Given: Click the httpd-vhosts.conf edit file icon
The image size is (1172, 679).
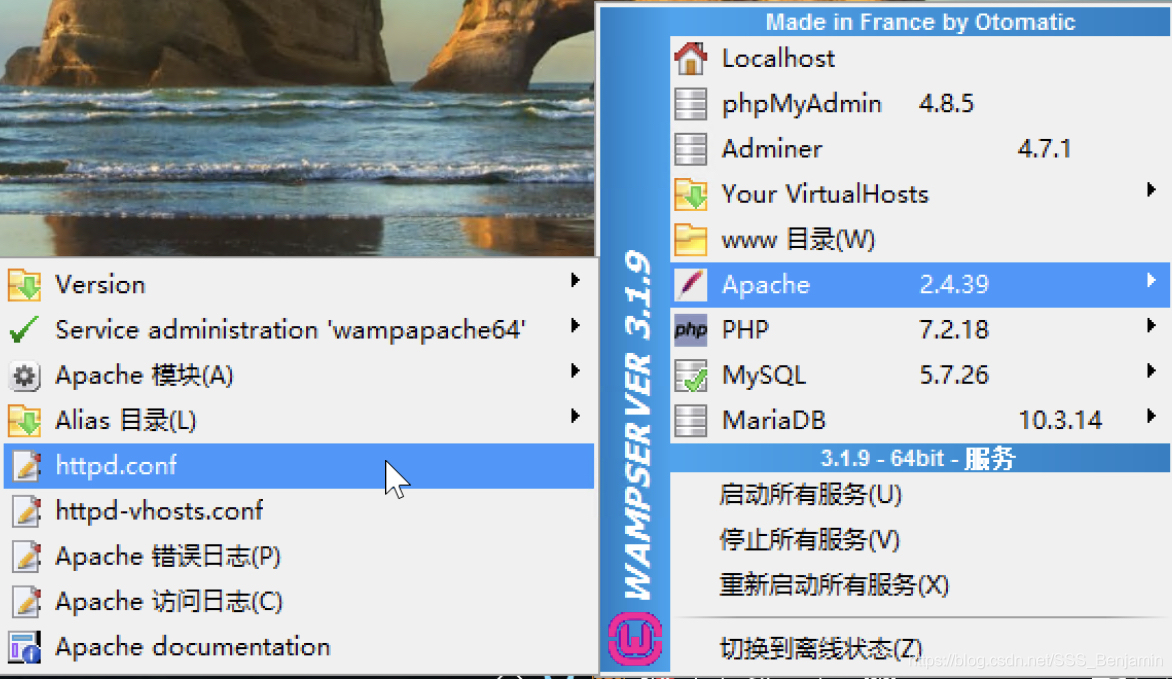Looking at the screenshot, I should (25, 511).
